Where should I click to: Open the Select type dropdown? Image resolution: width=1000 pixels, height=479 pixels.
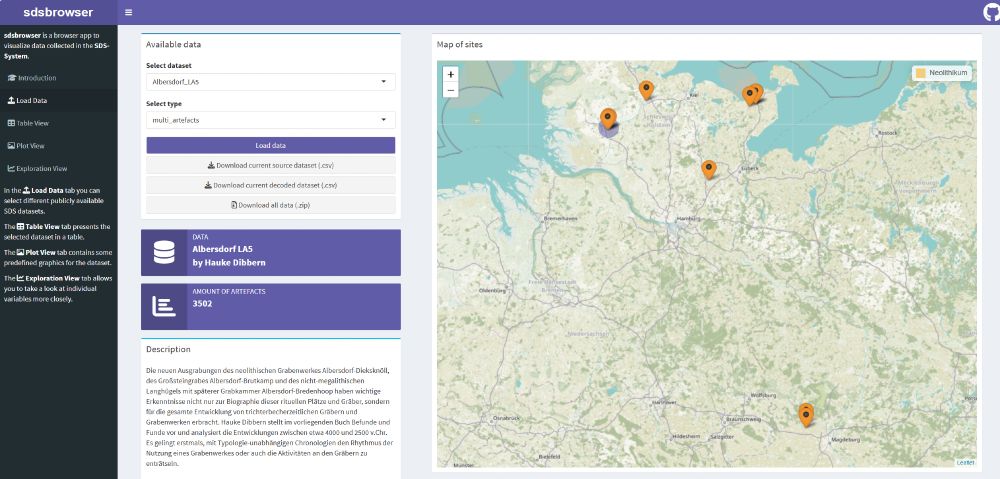(x=271, y=120)
